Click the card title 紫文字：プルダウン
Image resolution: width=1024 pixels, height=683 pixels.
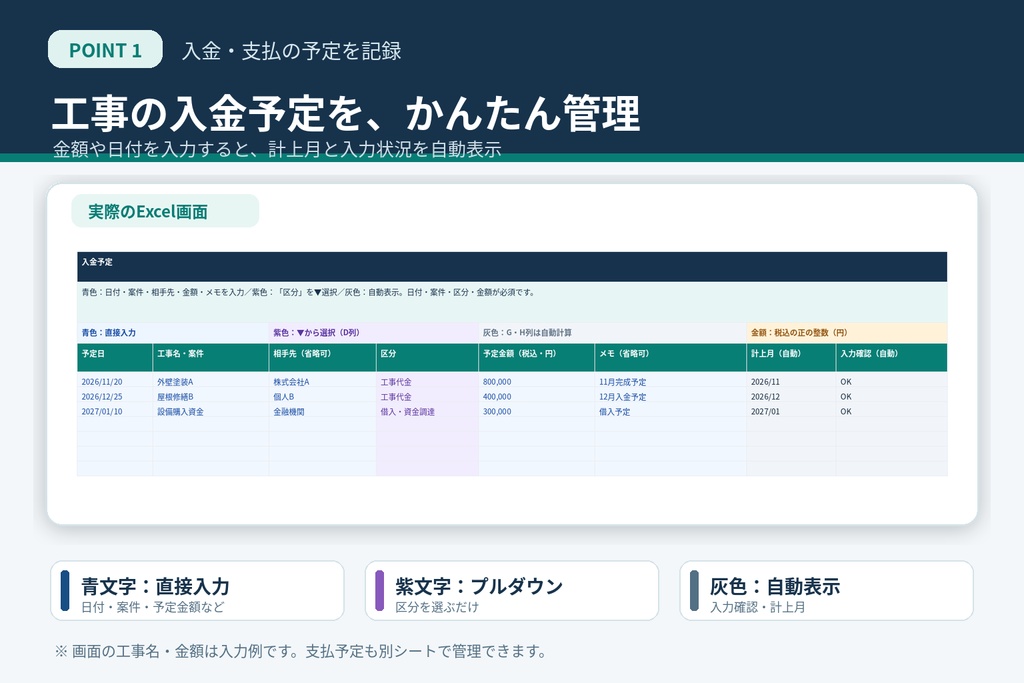(479, 586)
